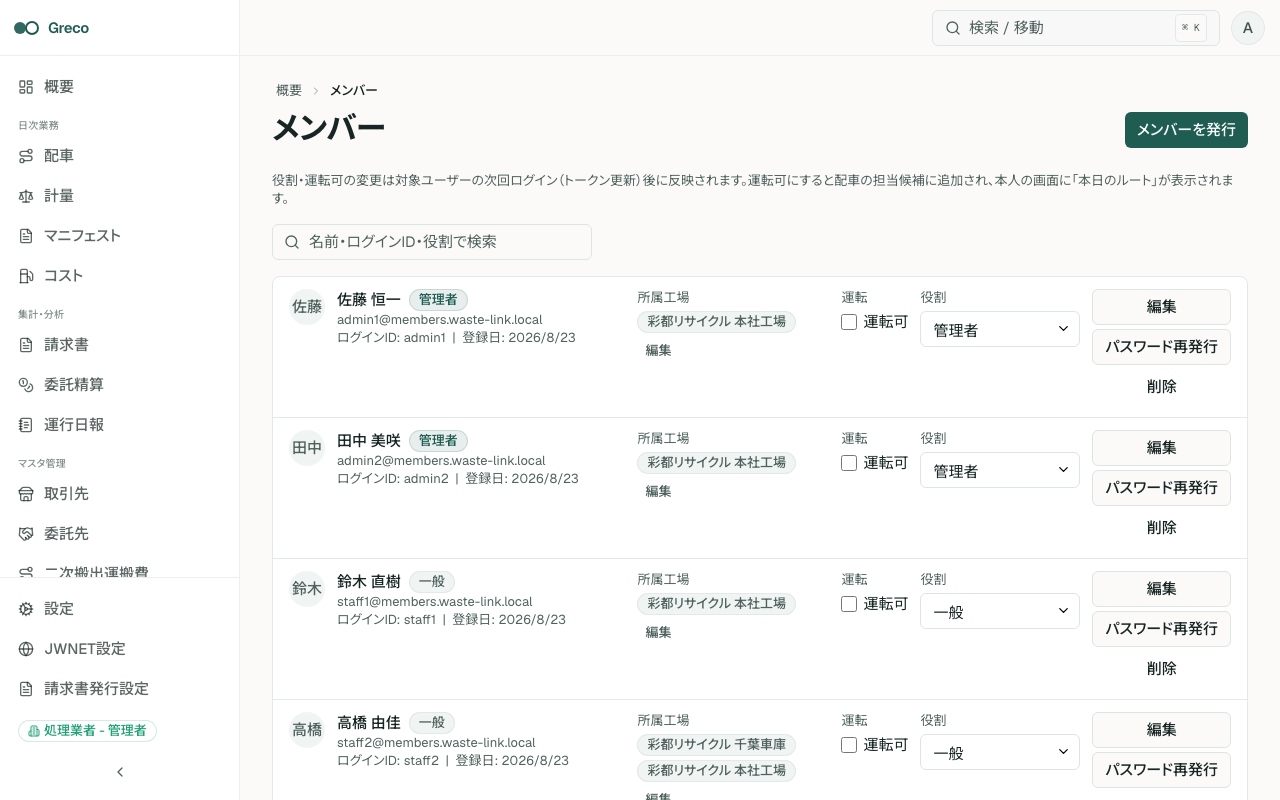Edit 所属工場 for 佐藤 恒一

[658, 350]
